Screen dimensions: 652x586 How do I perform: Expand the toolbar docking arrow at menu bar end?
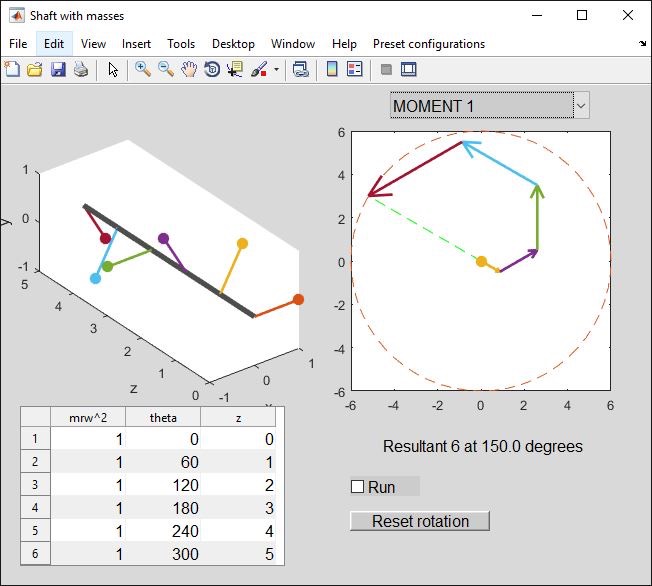pos(642,44)
